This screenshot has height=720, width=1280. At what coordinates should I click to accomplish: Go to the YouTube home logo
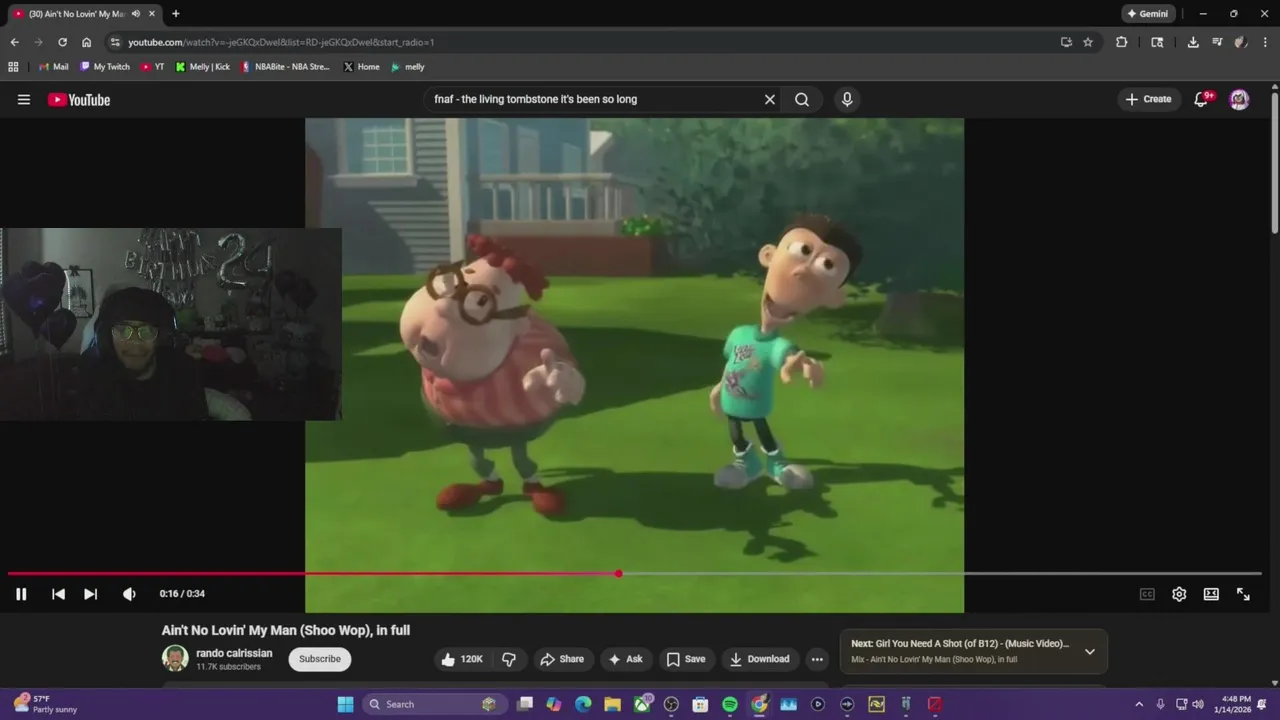pyautogui.click(x=79, y=99)
